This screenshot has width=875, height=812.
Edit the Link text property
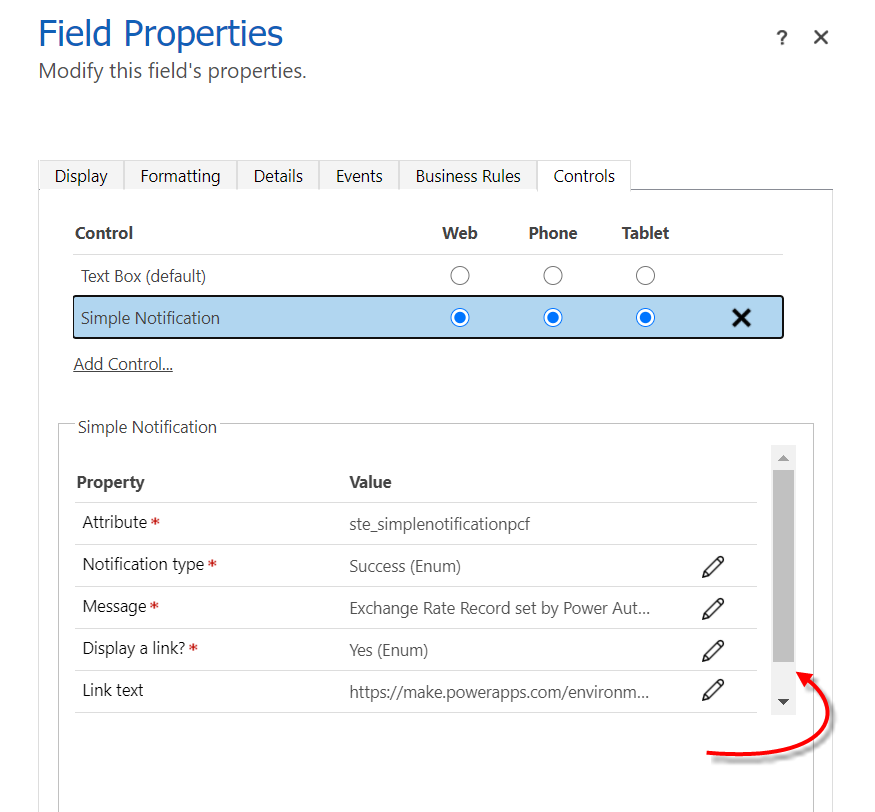point(713,690)
